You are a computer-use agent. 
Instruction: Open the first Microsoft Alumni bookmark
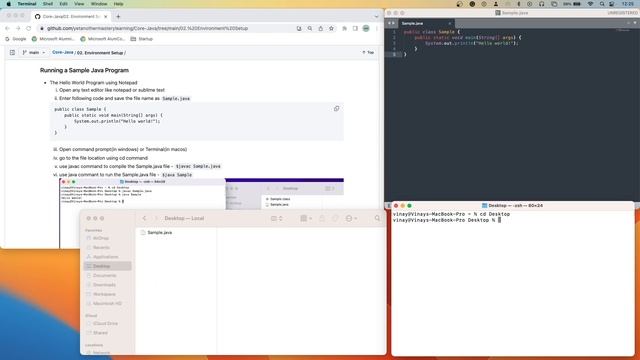[53, 39]
